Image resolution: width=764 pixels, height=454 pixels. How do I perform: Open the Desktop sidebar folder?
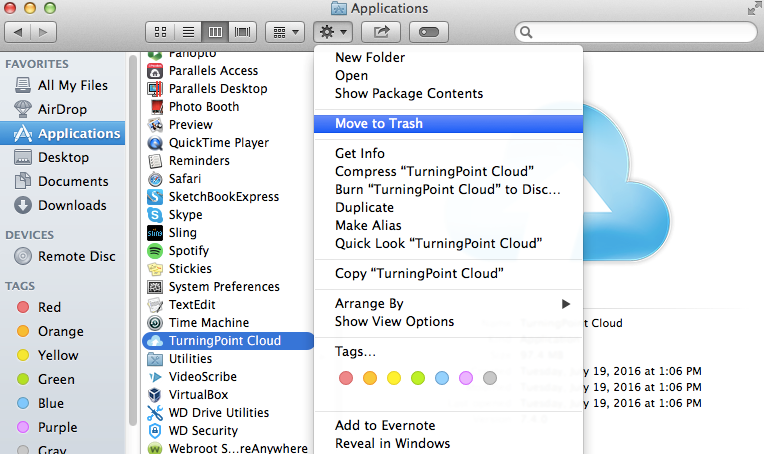(62, 157)
